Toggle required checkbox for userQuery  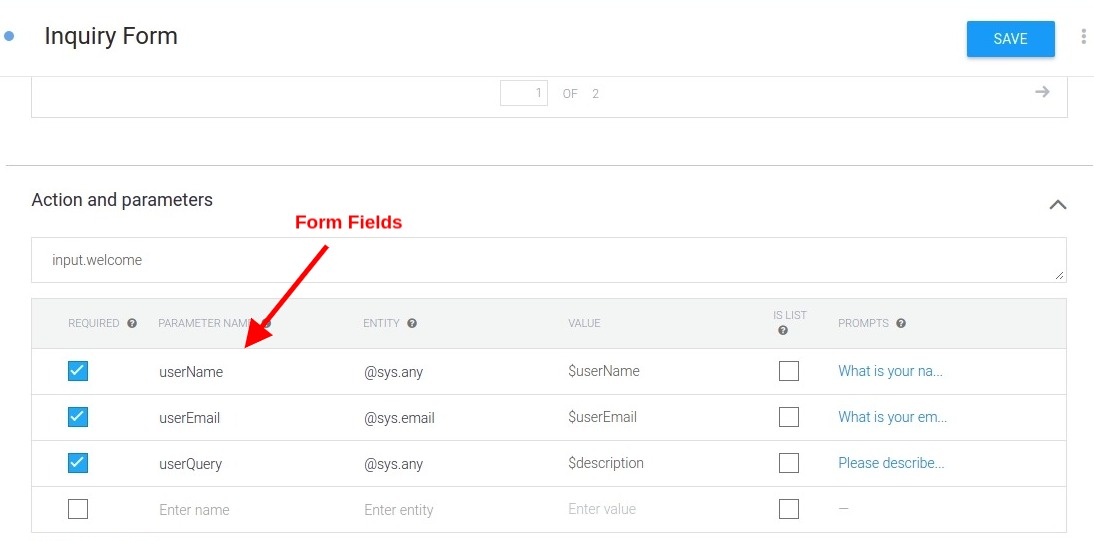click(x=78, y=463)
